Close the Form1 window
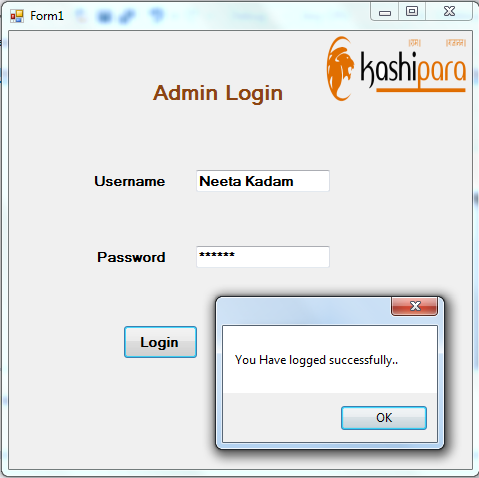Image resolution: width=479 pixels, height=478 pixels. coord(449,12)
